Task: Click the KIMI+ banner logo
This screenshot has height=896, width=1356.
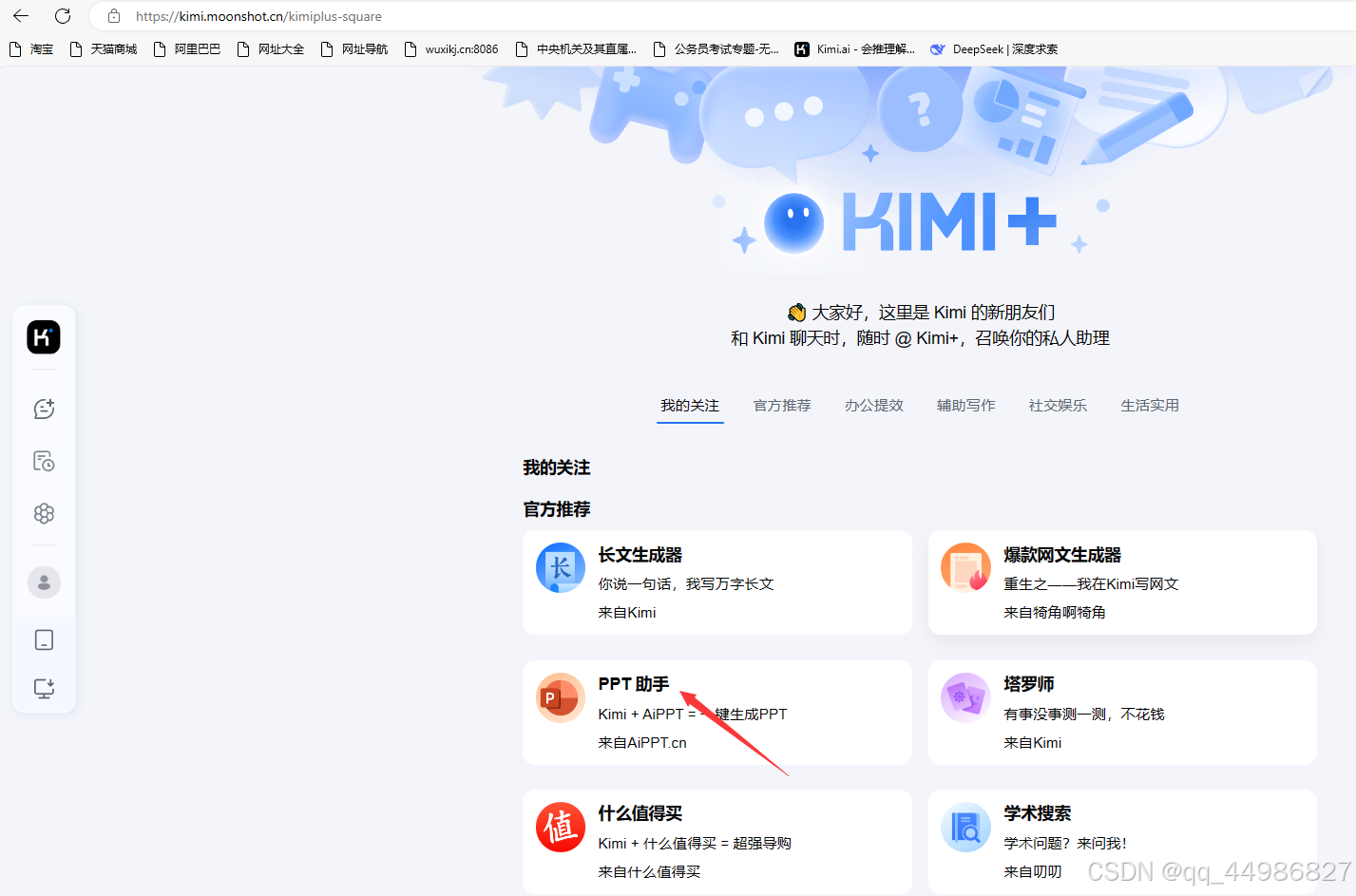Action: tap(910, 222)
